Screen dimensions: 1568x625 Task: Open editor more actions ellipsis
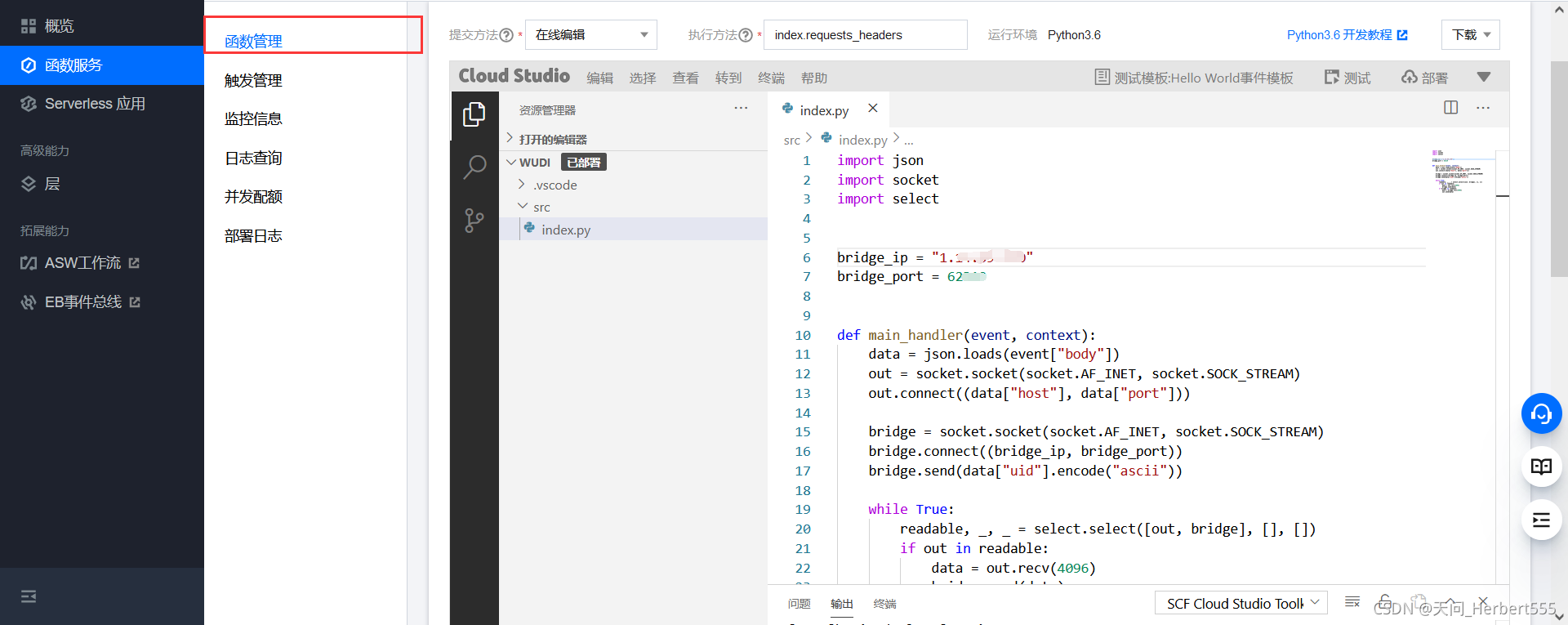1483,108
